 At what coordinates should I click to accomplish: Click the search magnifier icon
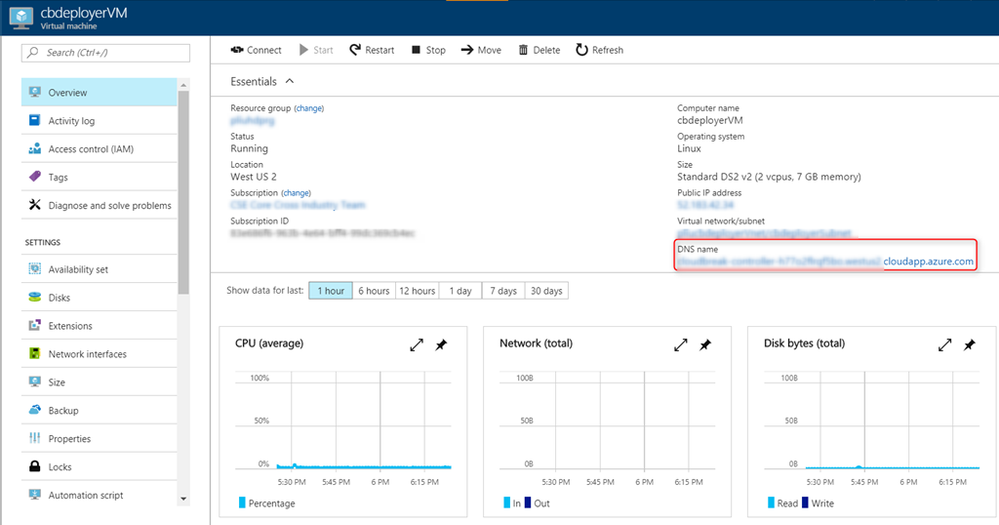click(32, 52)
